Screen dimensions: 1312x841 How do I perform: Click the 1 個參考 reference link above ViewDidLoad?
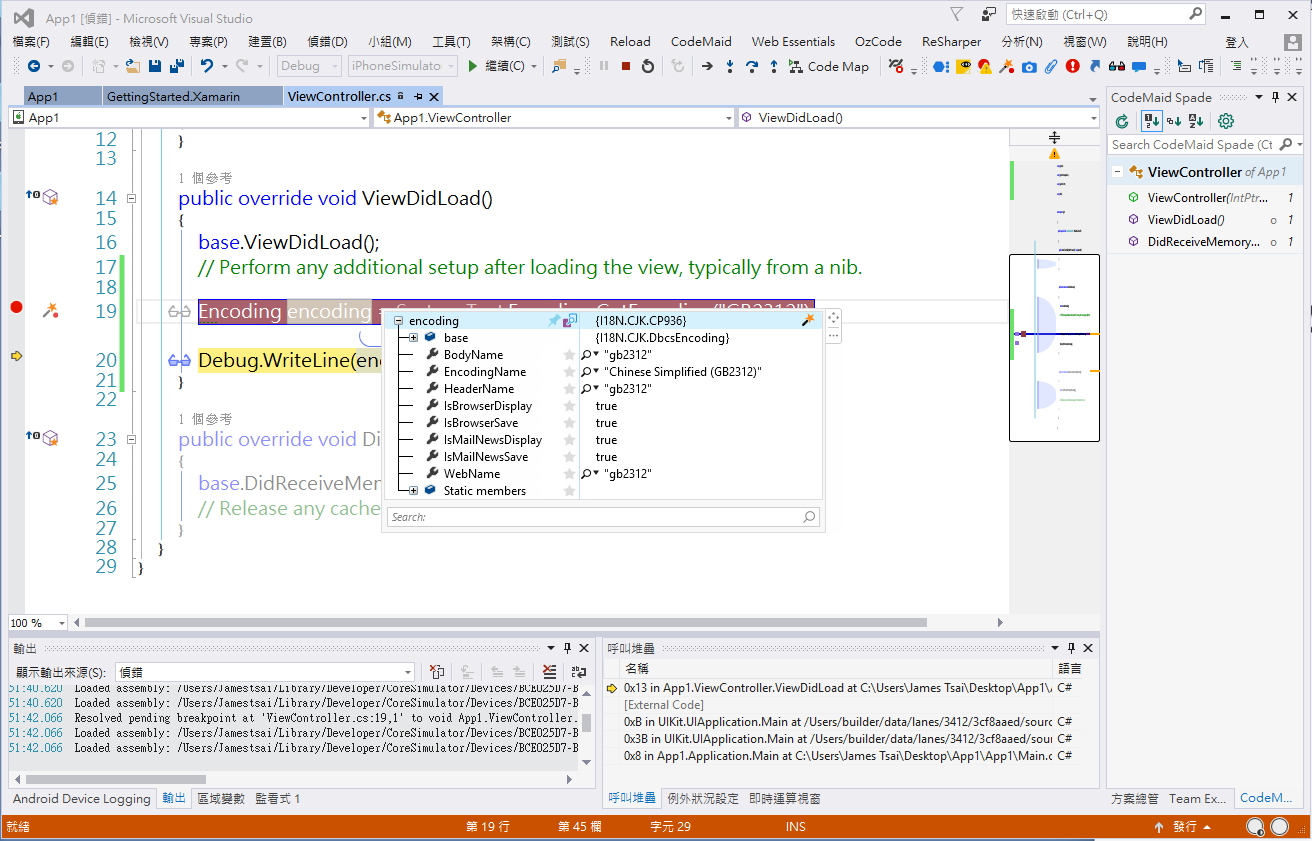point(205,178)
